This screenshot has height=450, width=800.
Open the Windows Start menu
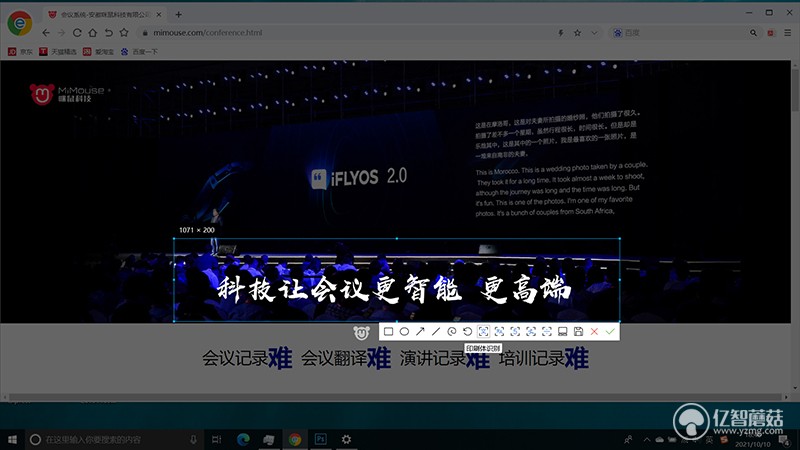[12, 439]
